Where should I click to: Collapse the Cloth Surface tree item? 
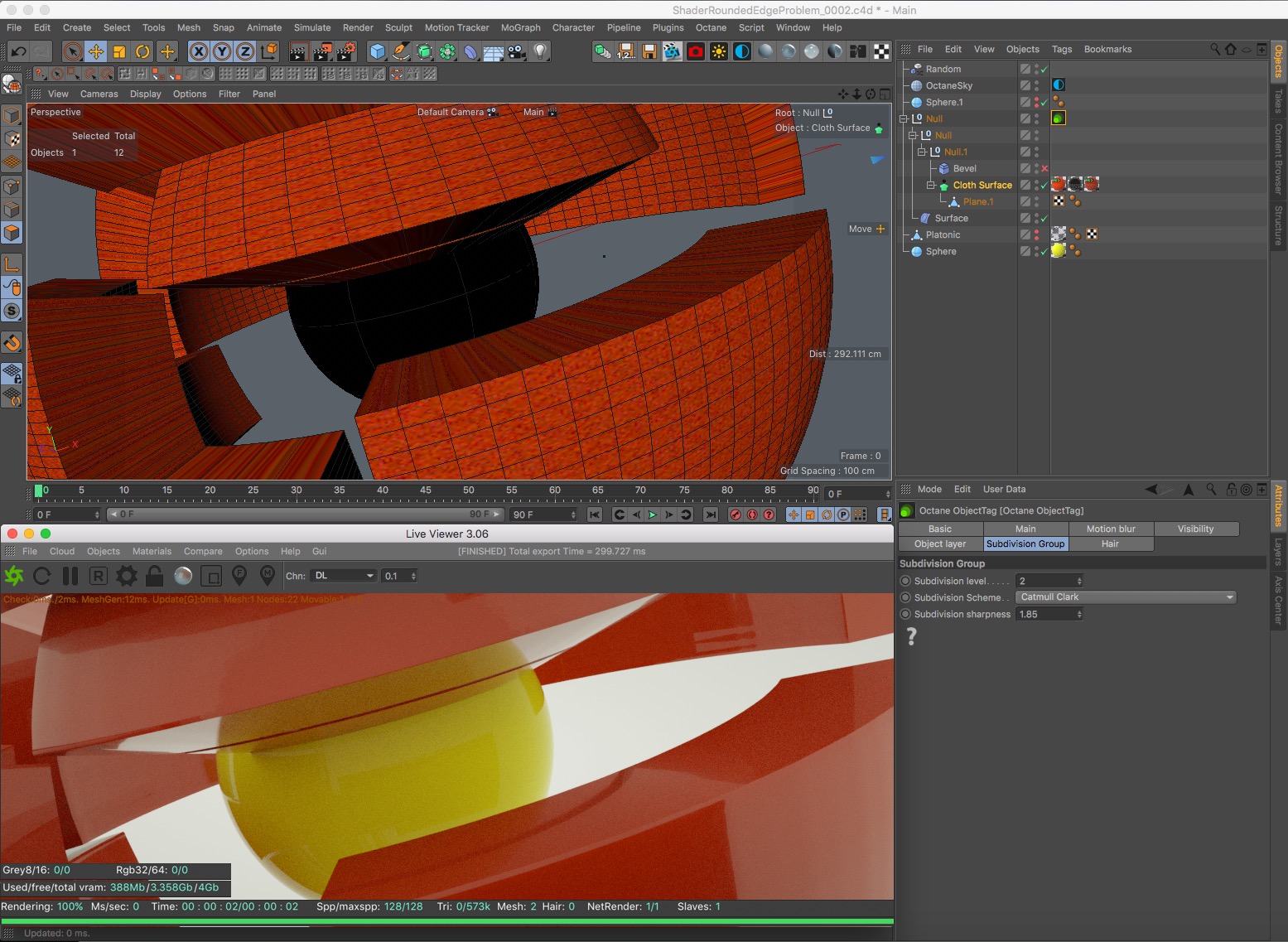pyautogui.click(x=931, y=185)
